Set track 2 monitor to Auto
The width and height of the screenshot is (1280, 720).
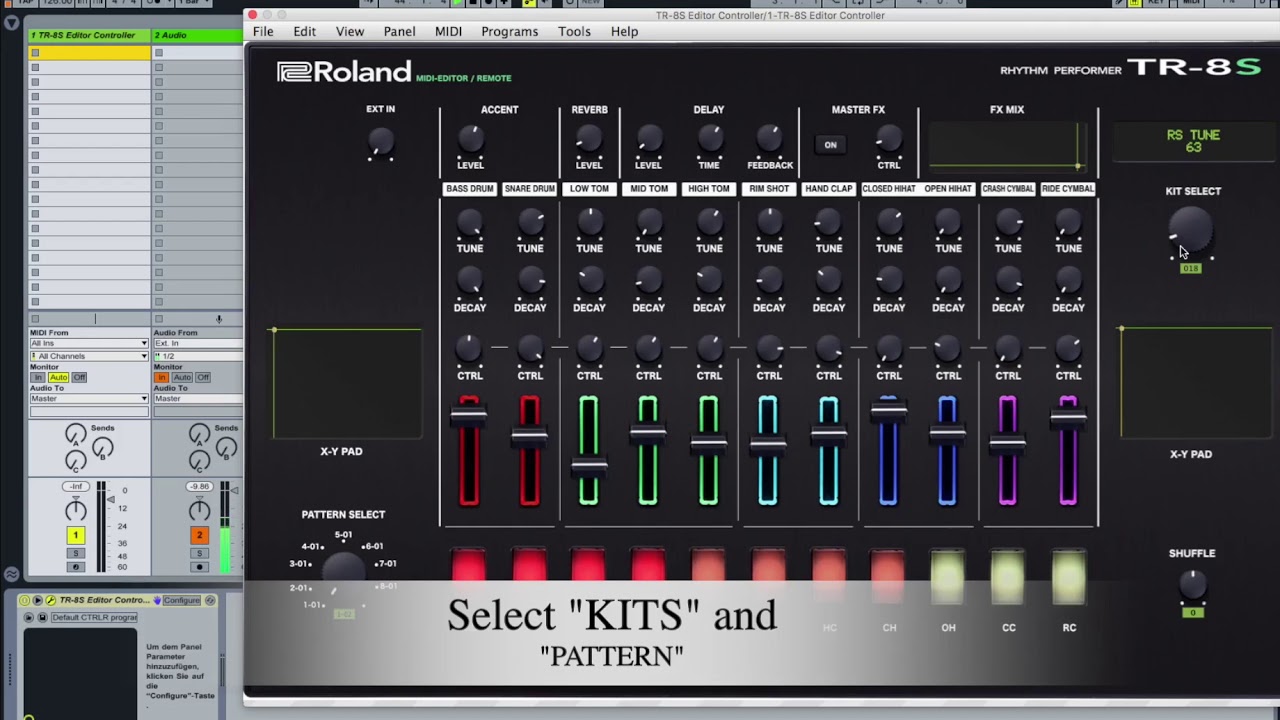coord(182,377)
